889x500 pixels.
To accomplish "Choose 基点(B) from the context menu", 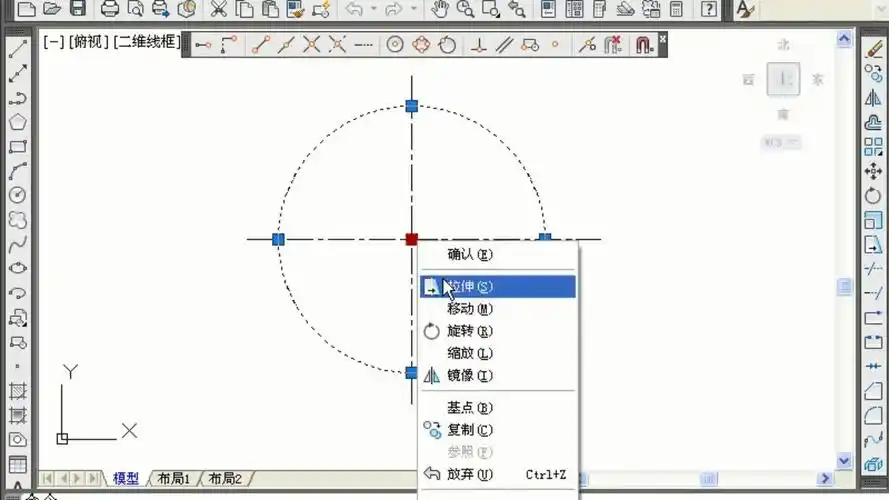I will (498, 408).
